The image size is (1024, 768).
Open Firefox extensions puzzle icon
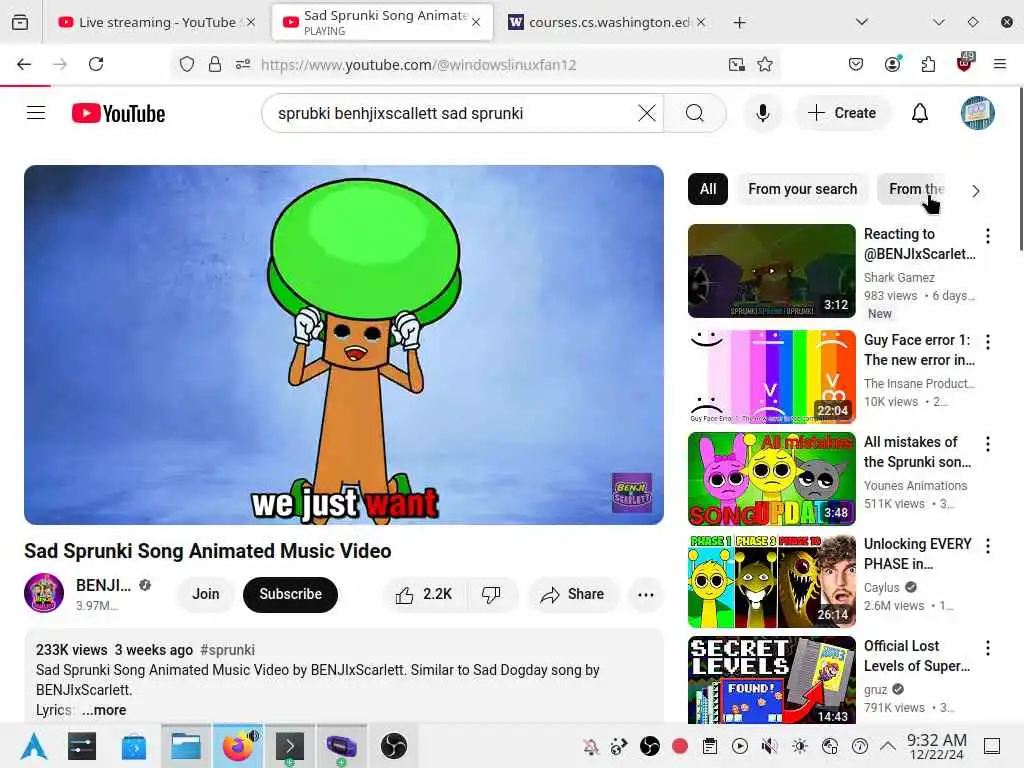[x=928, y=64]
